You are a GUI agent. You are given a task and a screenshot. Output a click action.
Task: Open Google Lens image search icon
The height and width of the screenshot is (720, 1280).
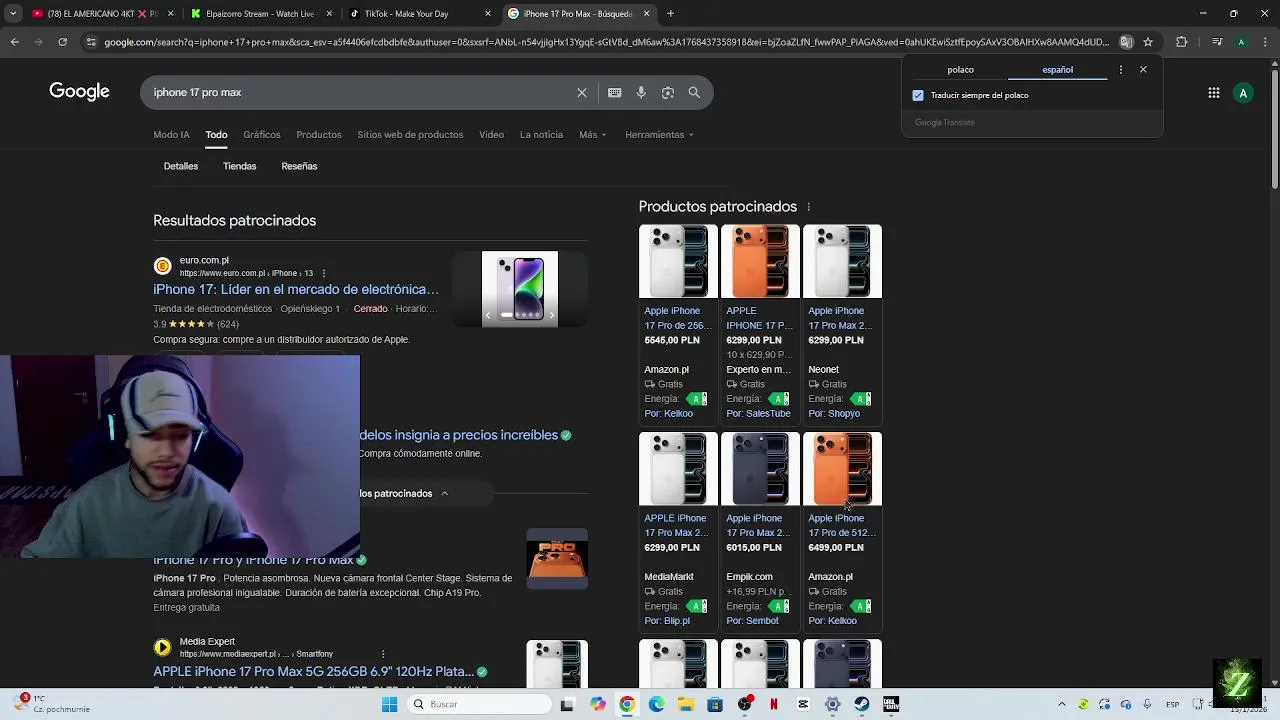click(x=667, y=92)
